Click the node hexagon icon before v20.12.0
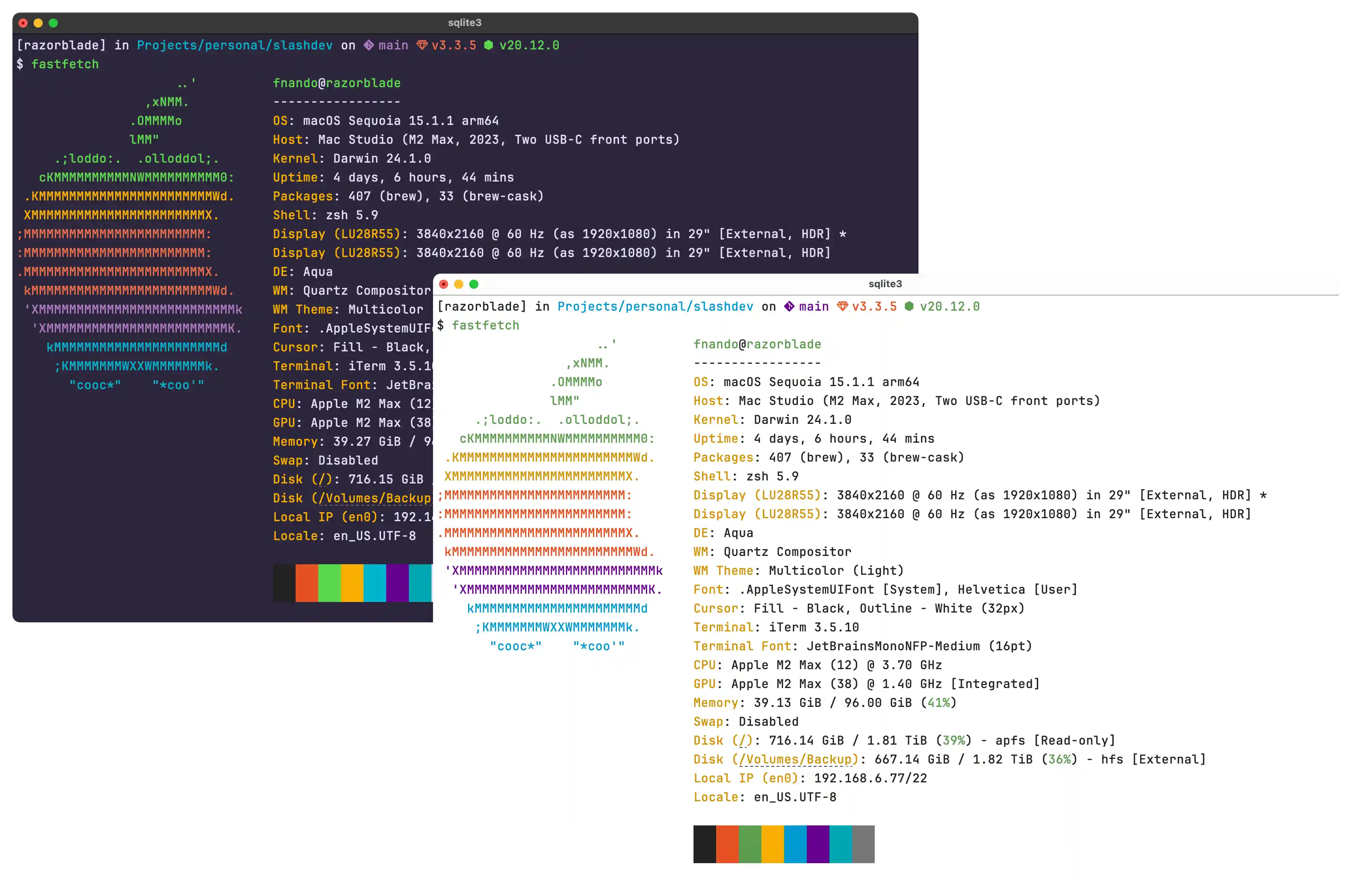Image resolution: width=1350 pixels, height=896 pixels. (908, 306)
